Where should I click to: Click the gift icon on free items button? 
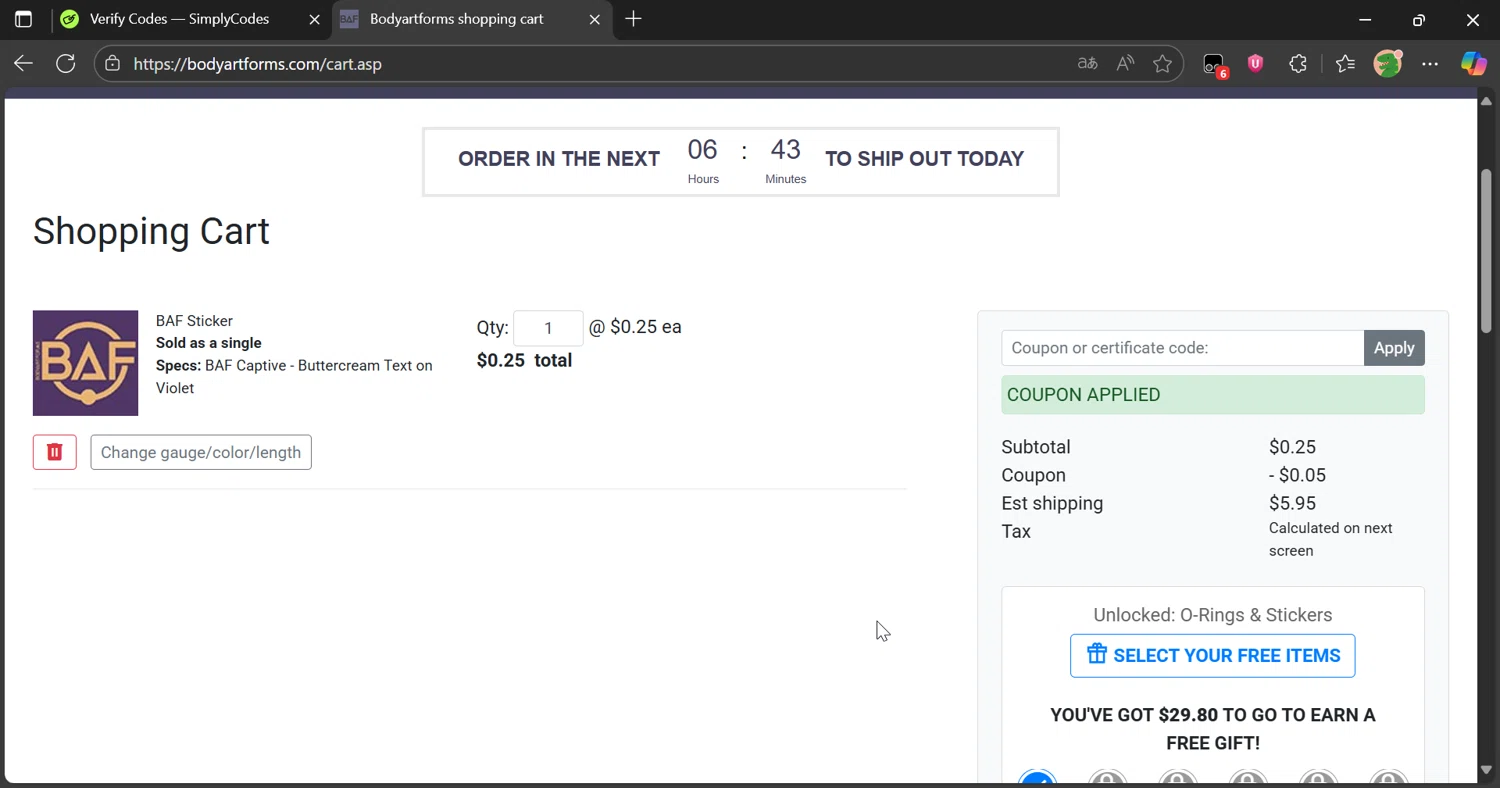pyautogui.click(x=1097, y=654)
